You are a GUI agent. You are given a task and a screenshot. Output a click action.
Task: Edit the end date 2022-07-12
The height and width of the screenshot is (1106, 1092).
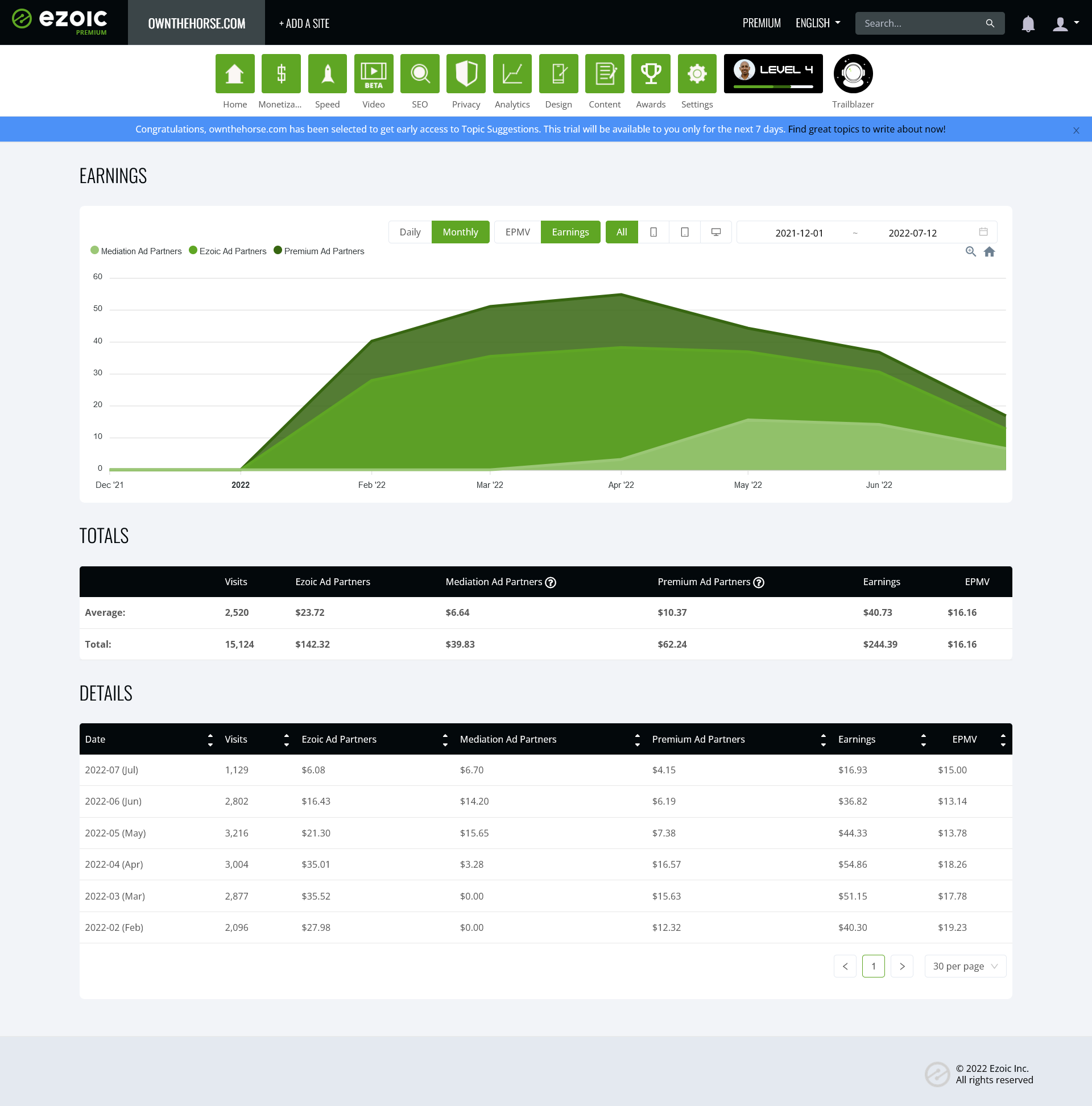912,233
